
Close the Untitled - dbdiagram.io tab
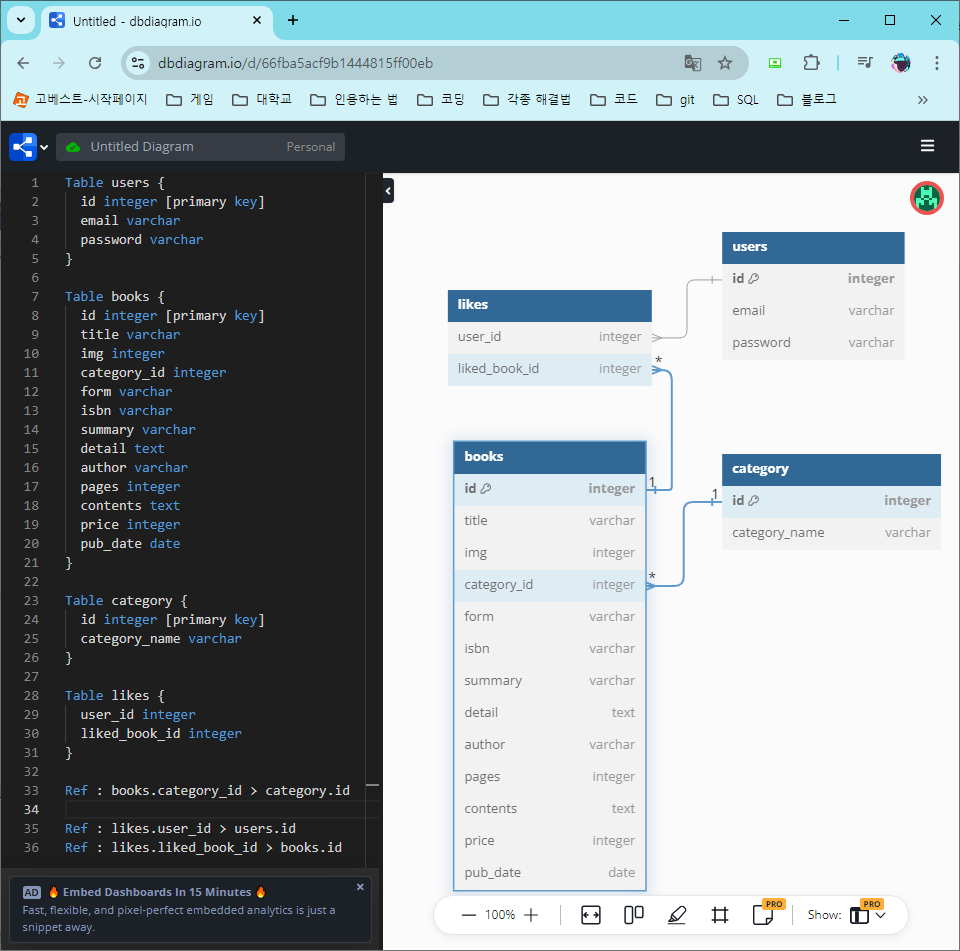pyautogui.click(x=257, y=21)
